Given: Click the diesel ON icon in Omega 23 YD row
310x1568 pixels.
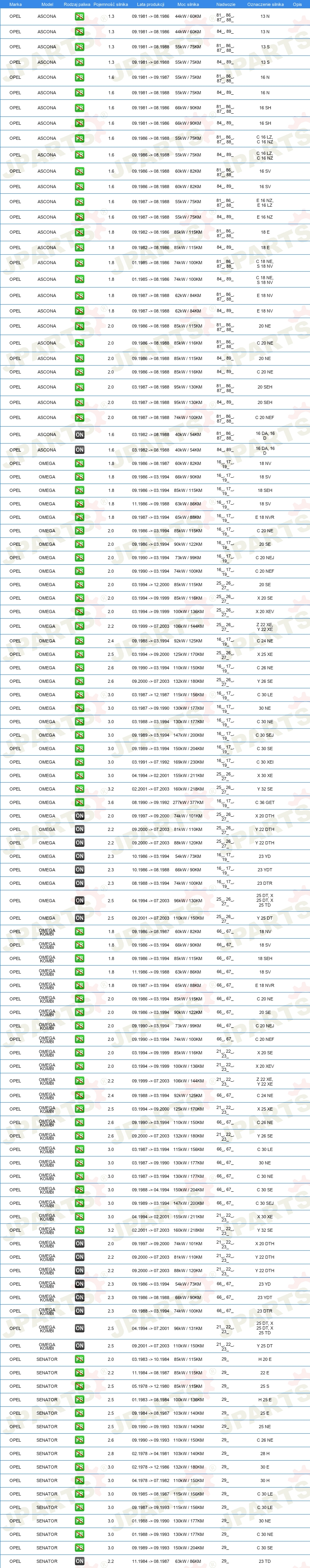Looking at the screenshot, I should (x=80, y=856).
